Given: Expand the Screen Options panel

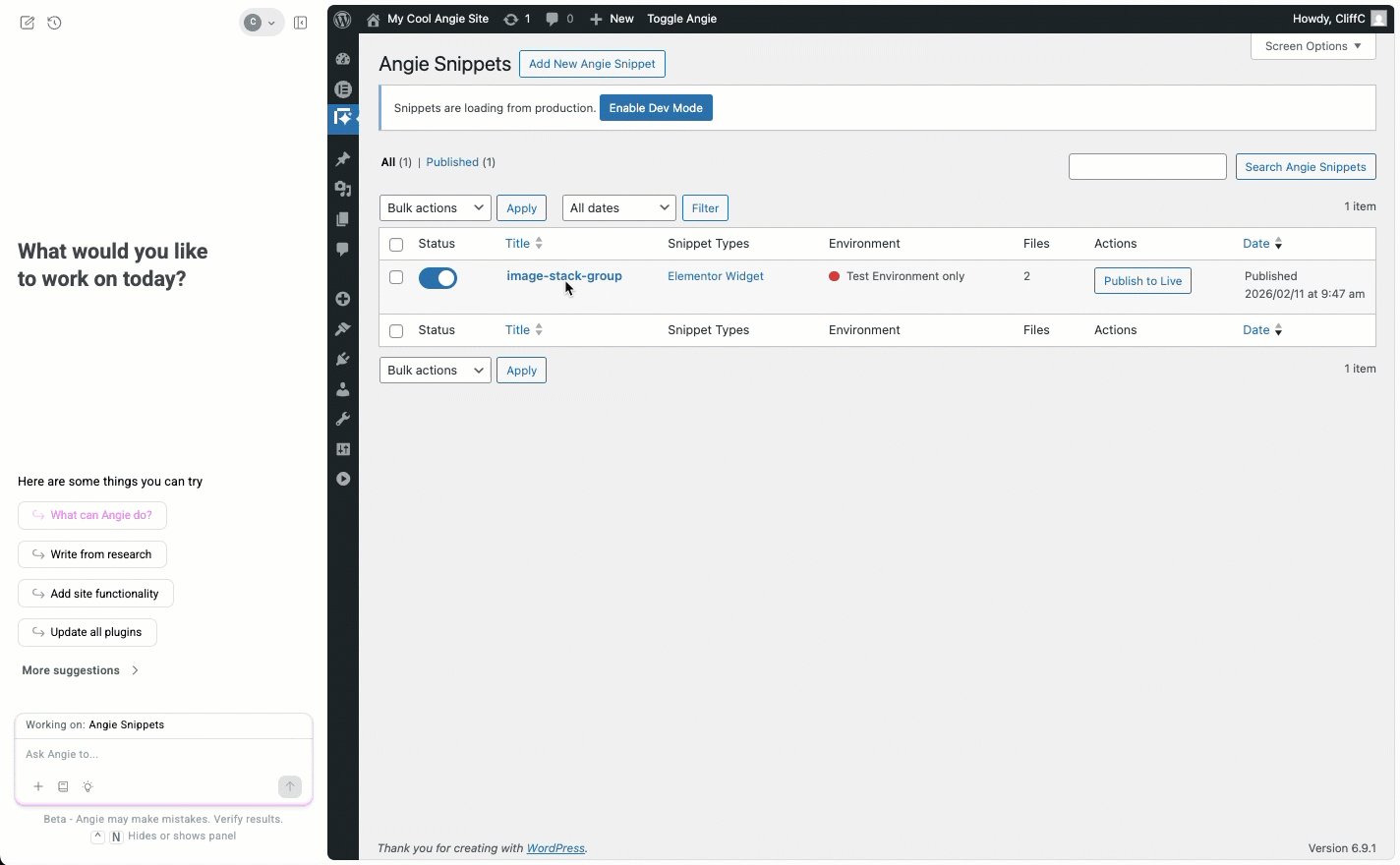Looking at the screenshot, I should point(1312,46).
